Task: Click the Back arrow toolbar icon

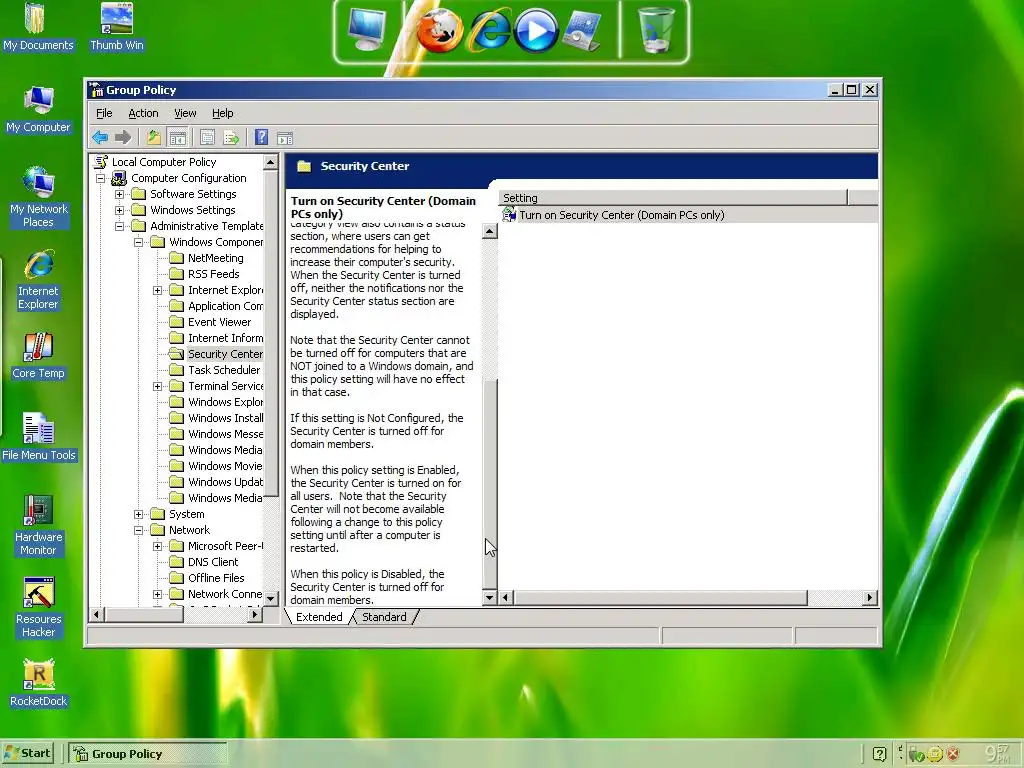Action: point(100,137)
